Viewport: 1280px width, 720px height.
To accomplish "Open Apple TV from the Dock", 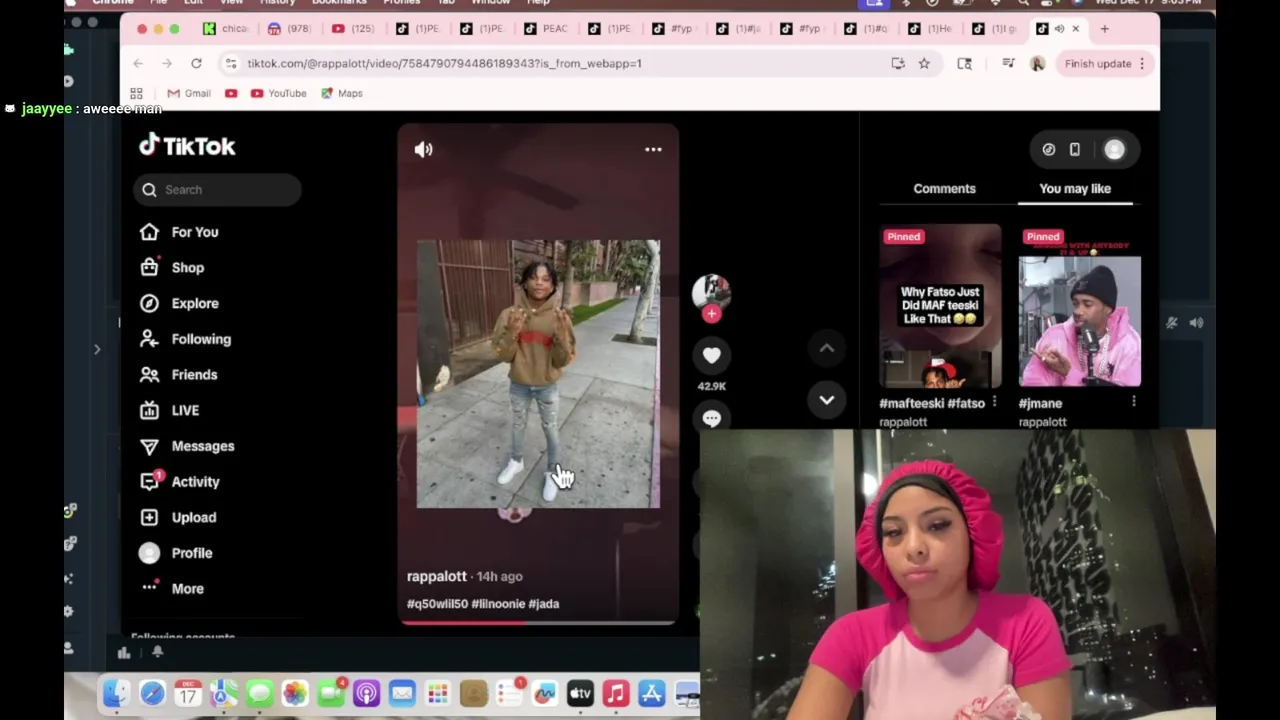I will coord(580,693).
